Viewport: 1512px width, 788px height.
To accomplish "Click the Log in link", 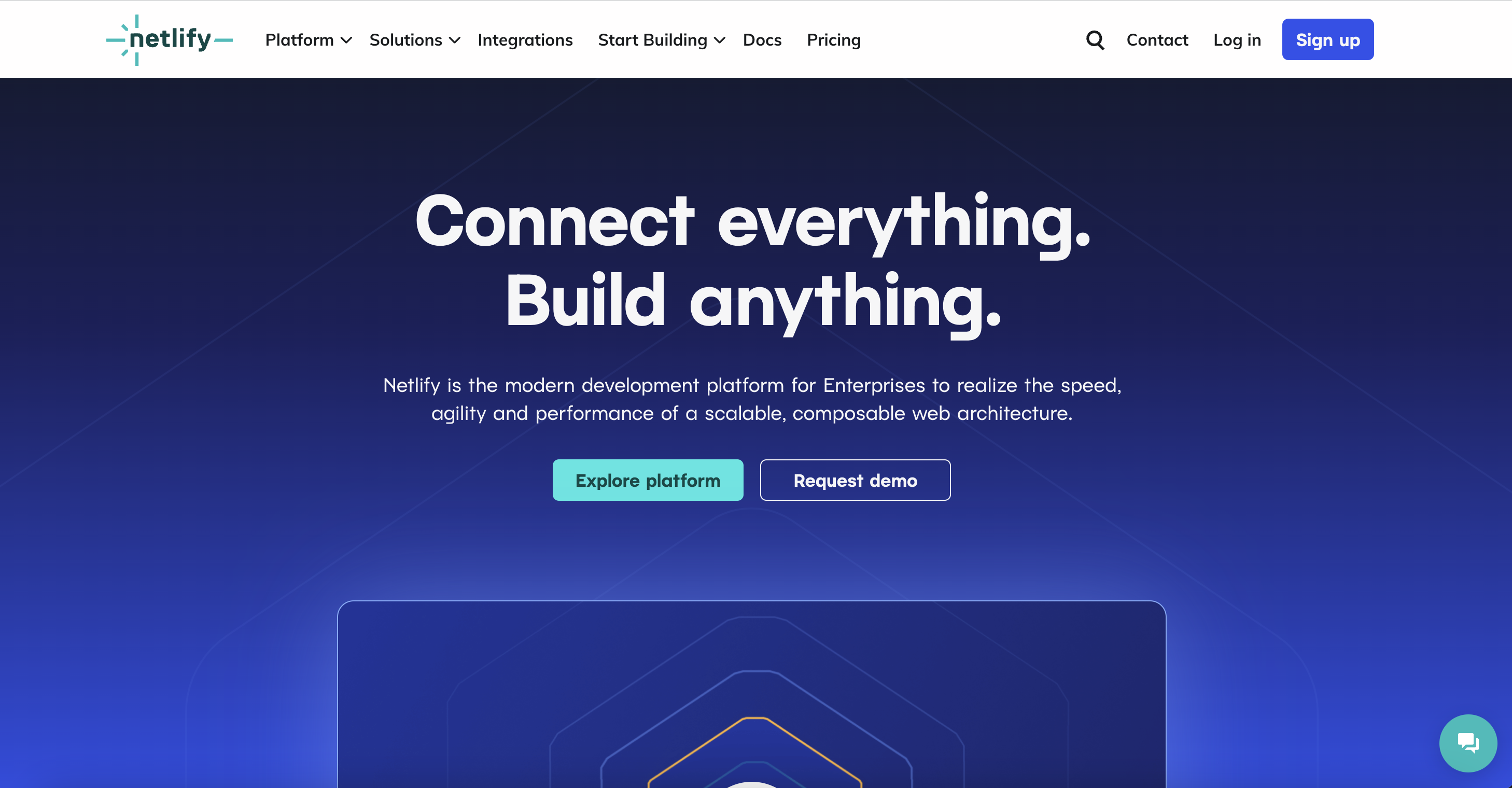I will 1238,40.
